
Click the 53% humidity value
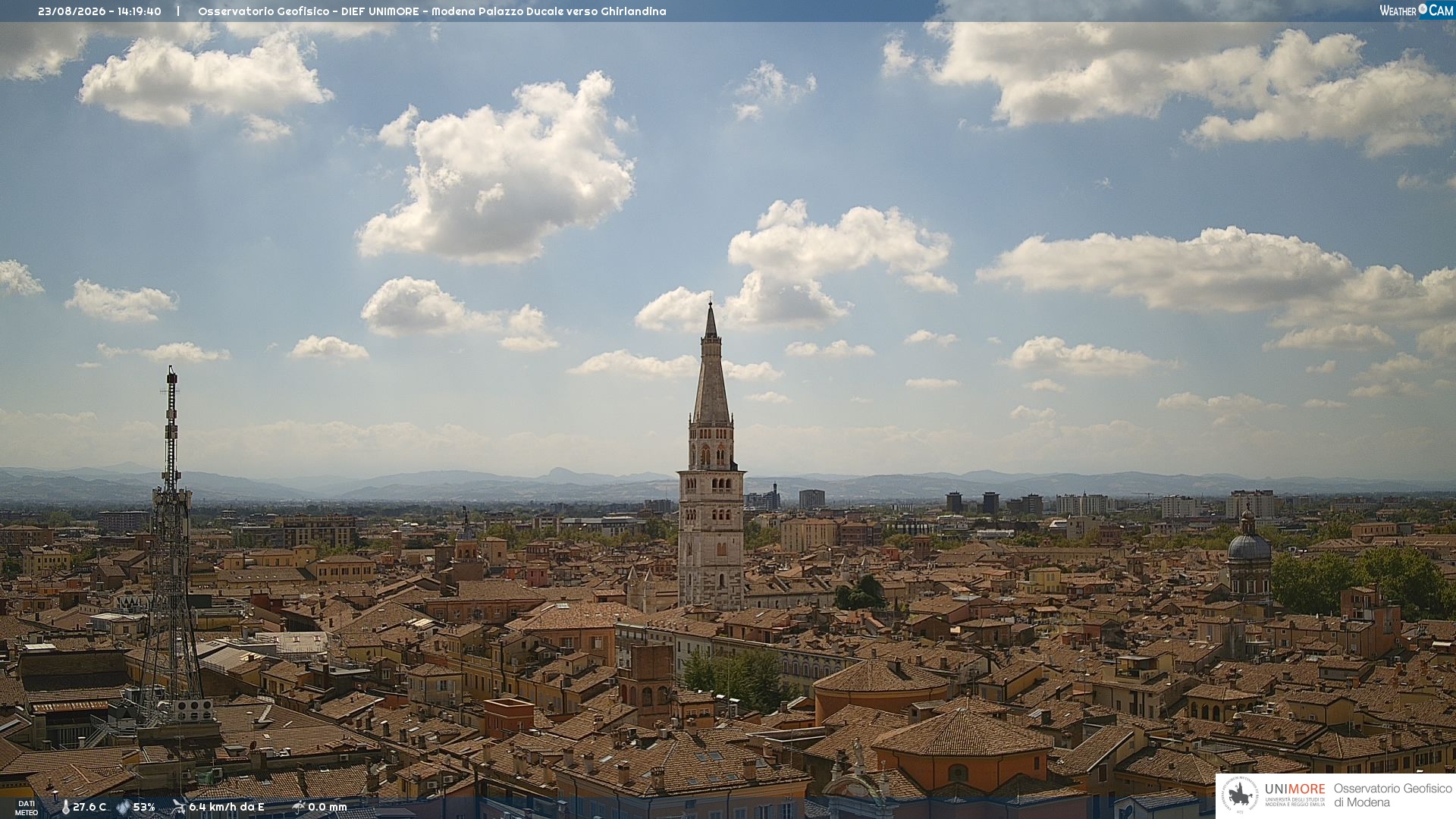point(144,807)
